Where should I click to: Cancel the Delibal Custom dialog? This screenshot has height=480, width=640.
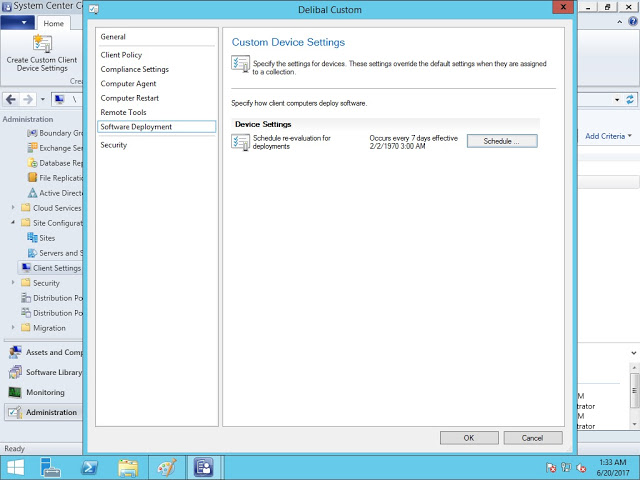(x=532, y=438)
